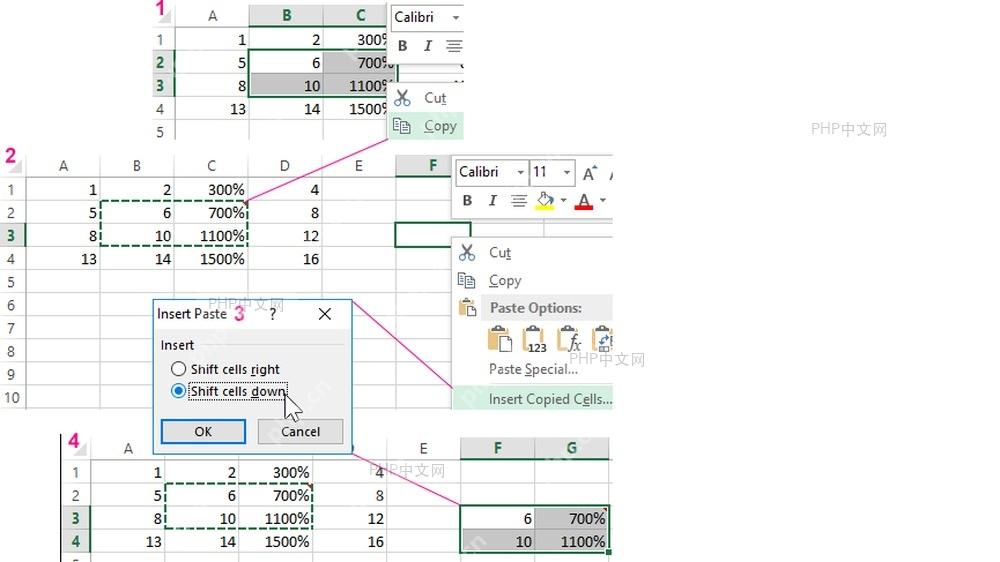Screen dimensions: 1000x562
Task: Open the fill color dropdown arrow
Action: pos(563,200)
